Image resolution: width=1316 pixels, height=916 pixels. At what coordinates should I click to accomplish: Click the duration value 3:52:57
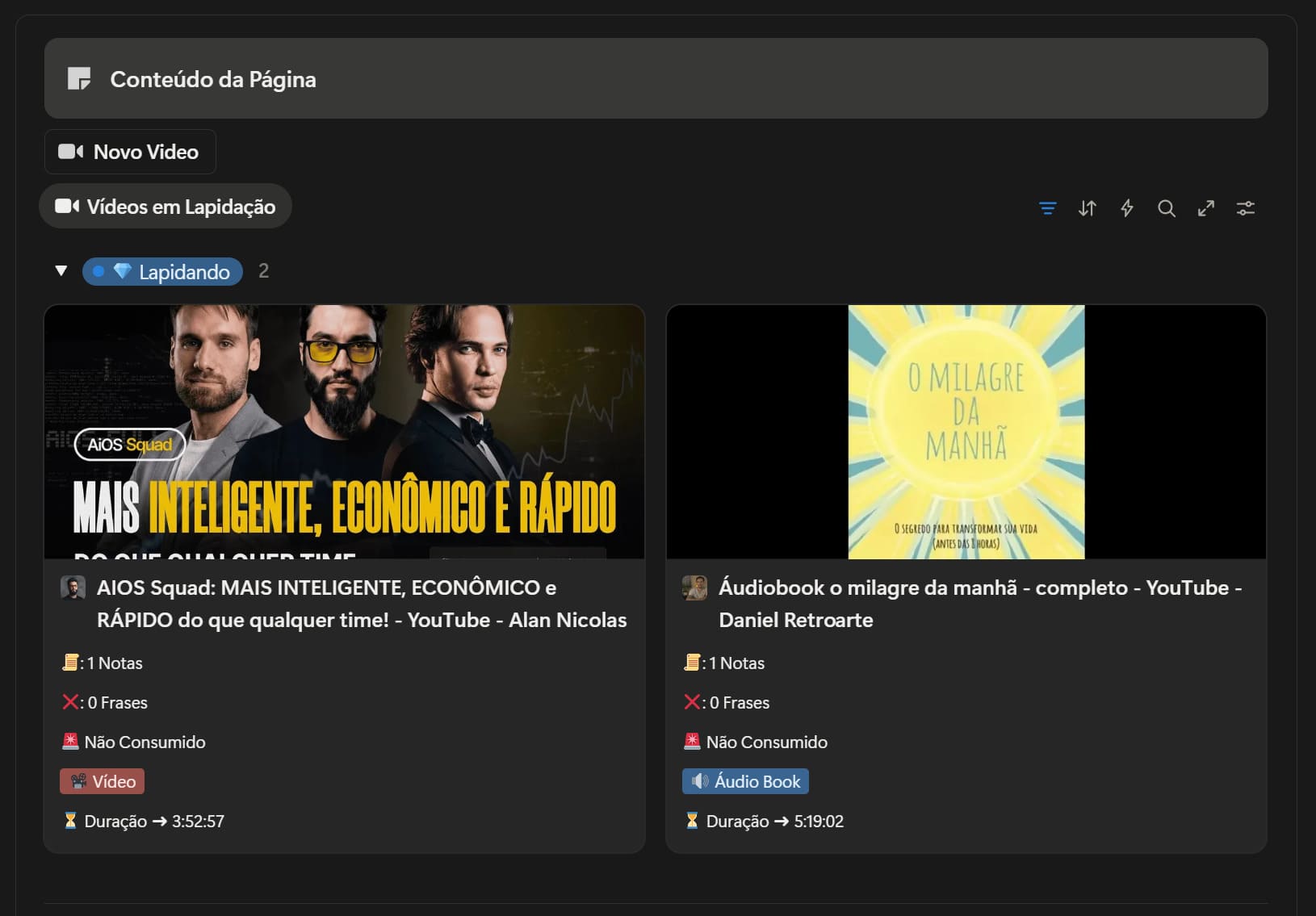[x=198, y=822]
